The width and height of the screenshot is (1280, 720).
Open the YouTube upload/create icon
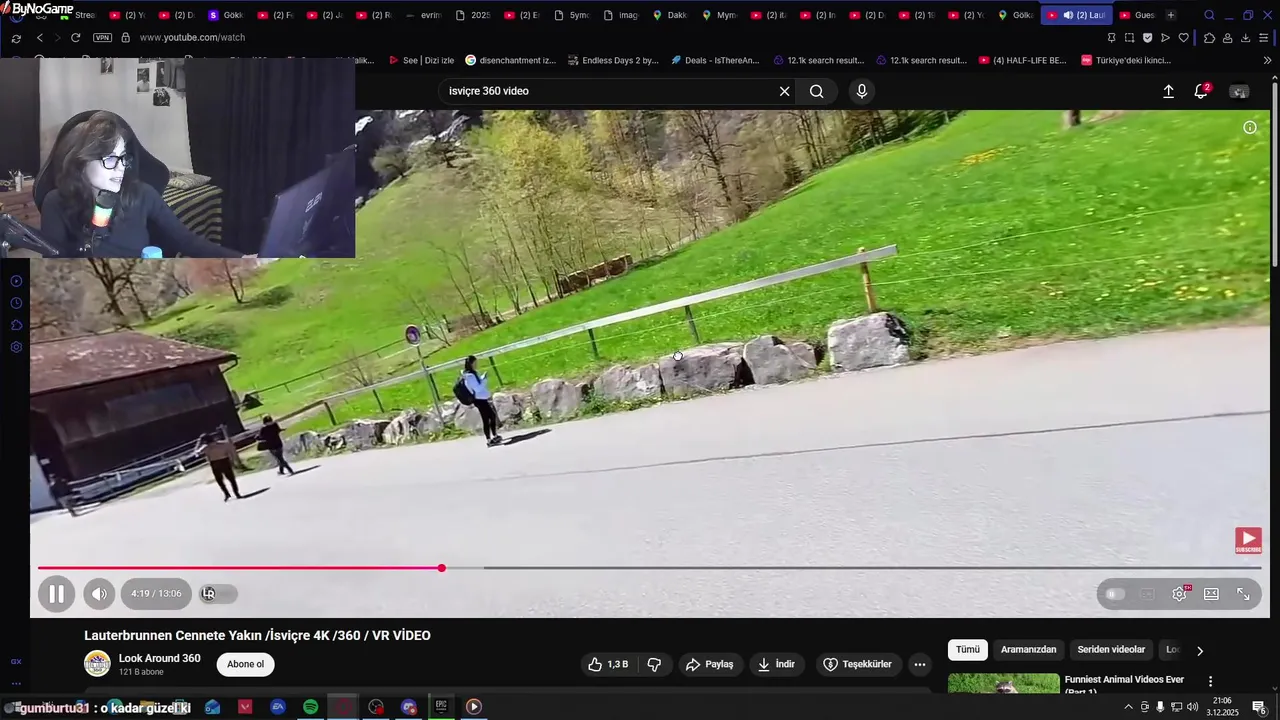coord(1168,91)
